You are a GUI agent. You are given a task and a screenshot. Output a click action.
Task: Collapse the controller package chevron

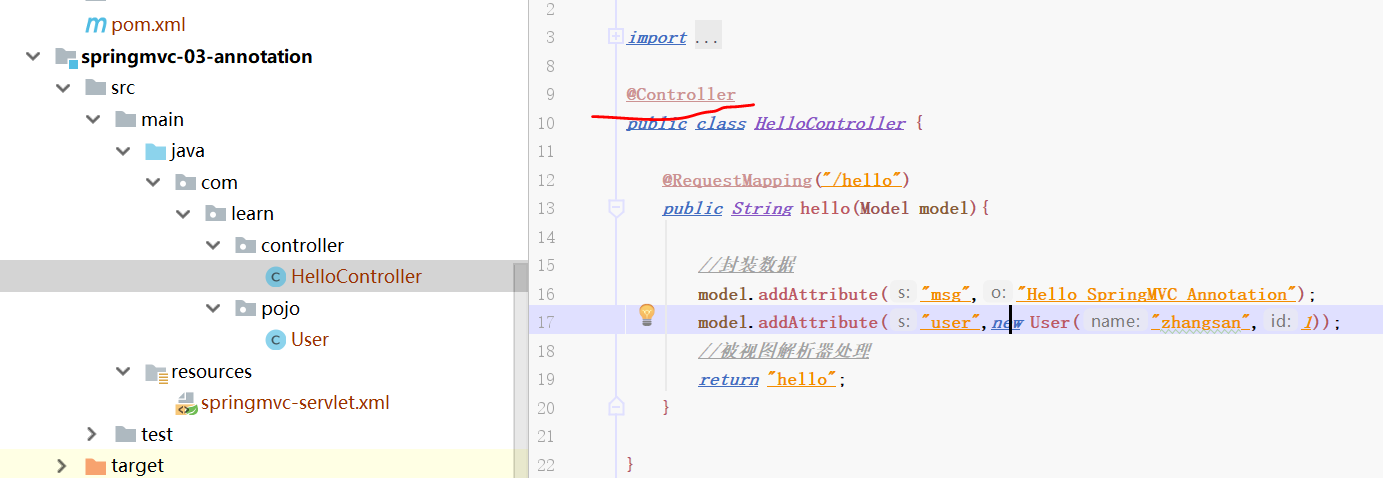point(214,246)
